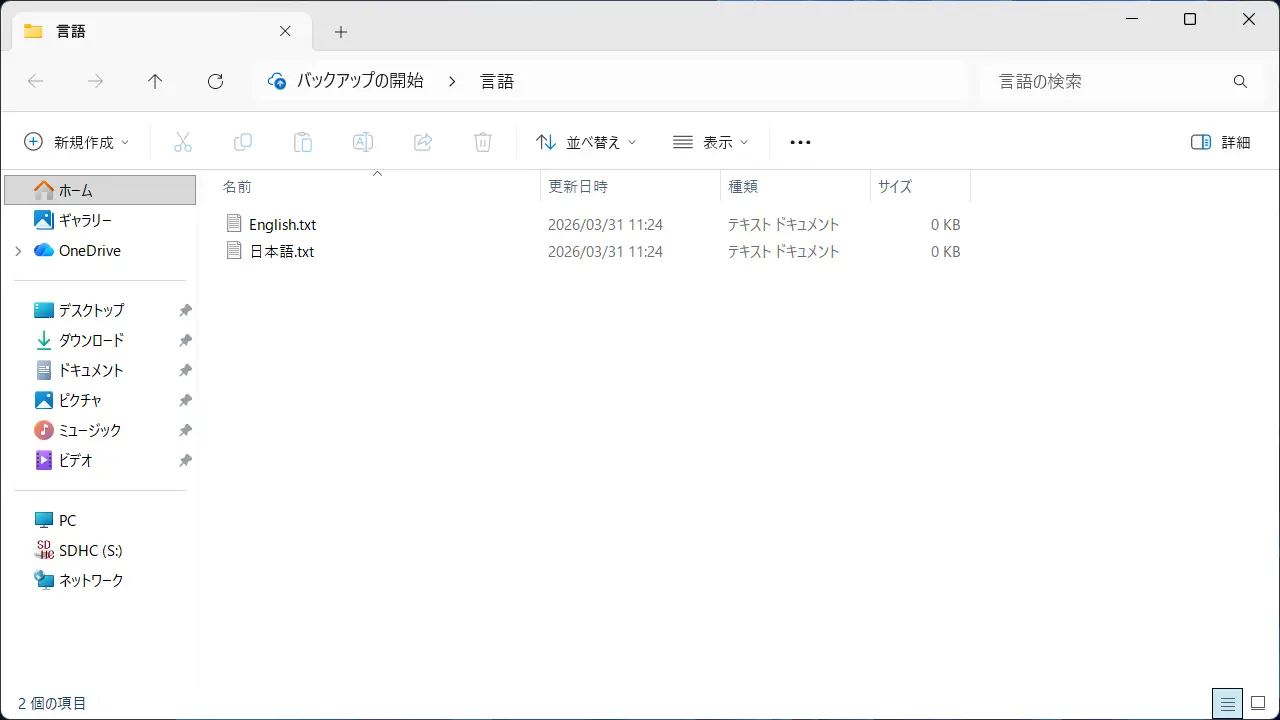Open the 表示 view menu
1280x720 pixels.
click(x=710, y=142)
